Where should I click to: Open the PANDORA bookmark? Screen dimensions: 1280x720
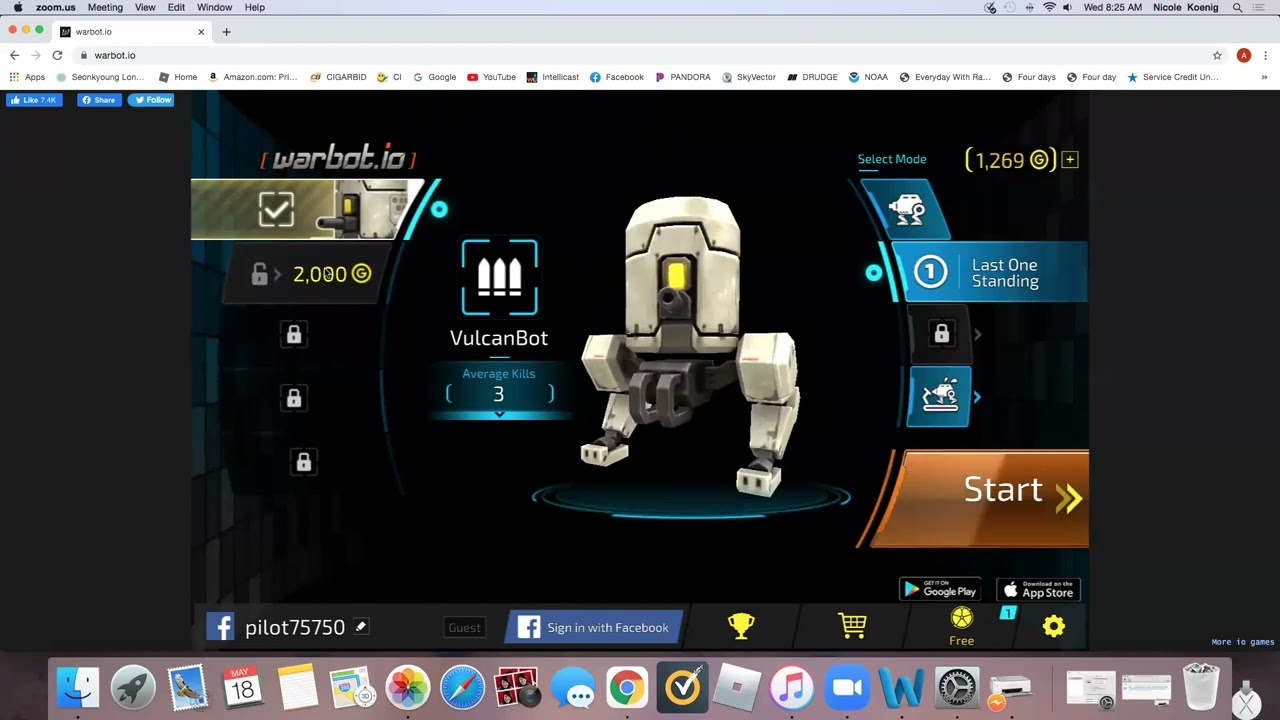pos(683,77)
